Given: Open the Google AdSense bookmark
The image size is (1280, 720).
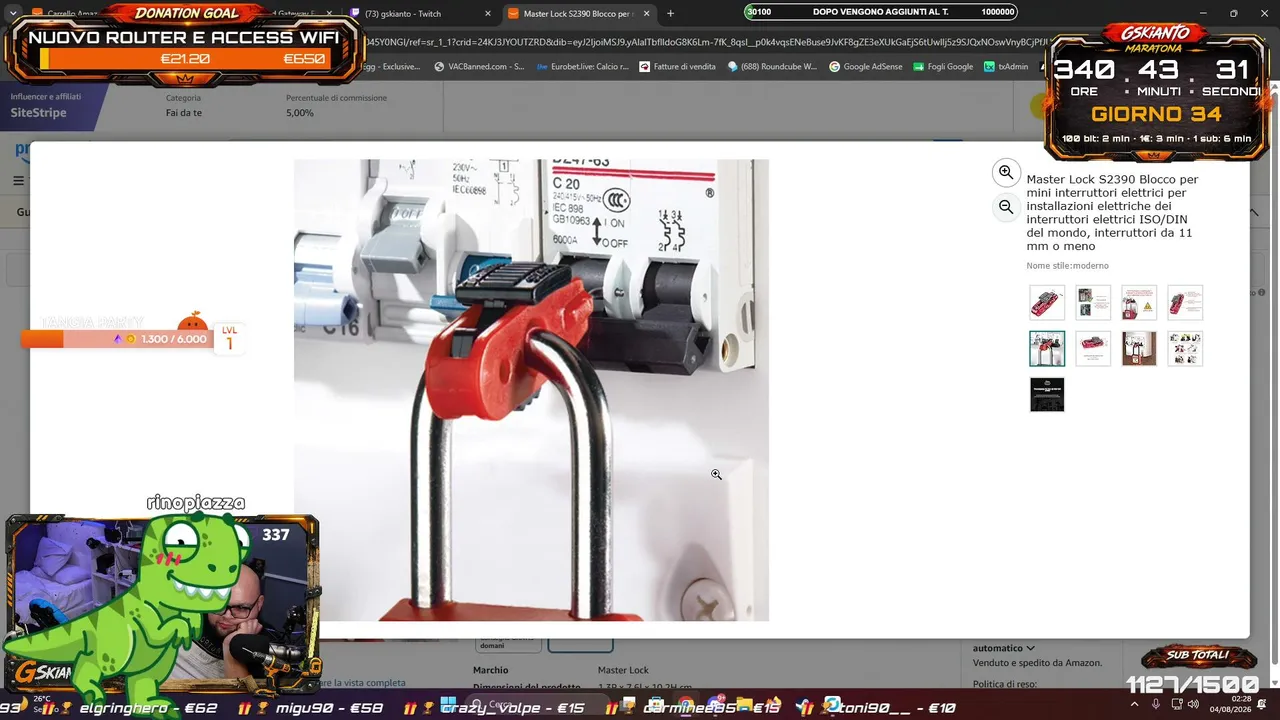Looking at the screenshot, I should [866, 66].
